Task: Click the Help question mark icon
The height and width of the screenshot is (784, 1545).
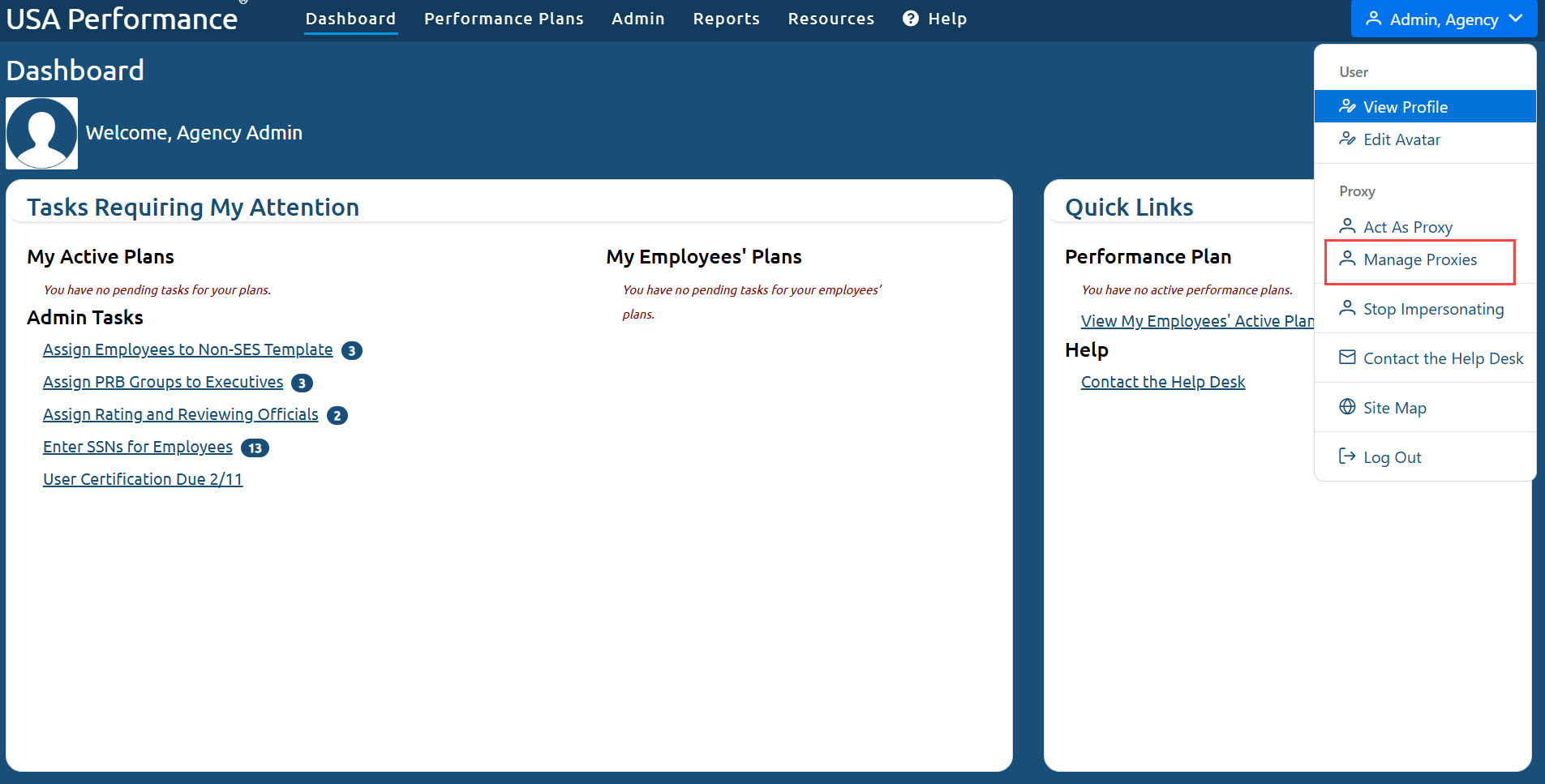Action: [911, 19]
